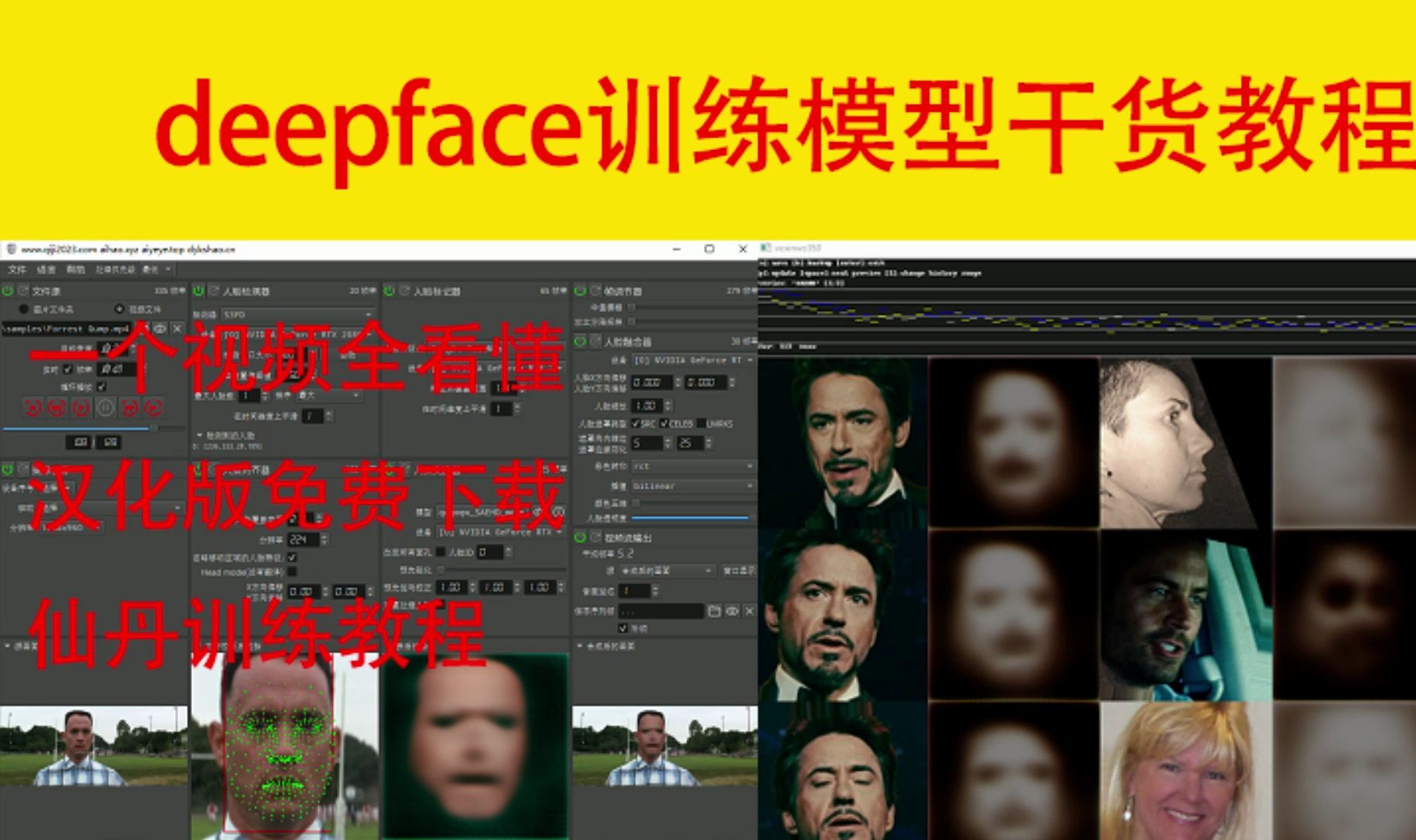Click the eye preview icon in 视频流输出 panel
The height and width of the screenshot is (840, 1416).
(731, 611)
